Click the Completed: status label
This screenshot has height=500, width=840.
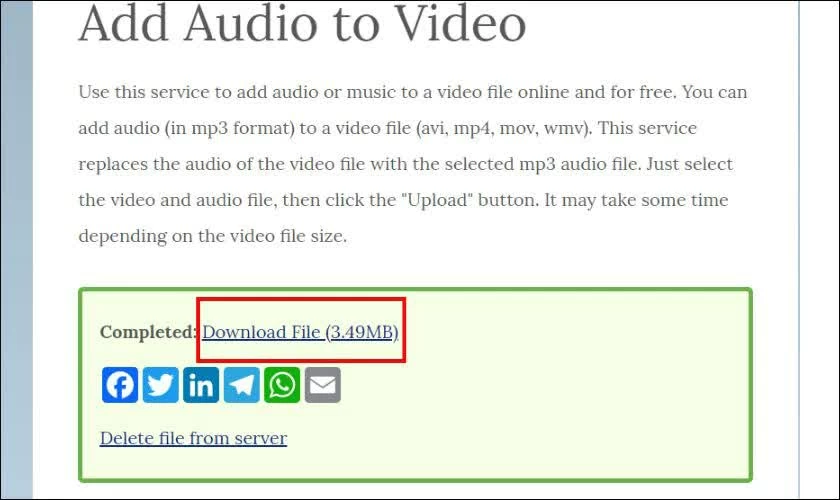tap(149, 332)
